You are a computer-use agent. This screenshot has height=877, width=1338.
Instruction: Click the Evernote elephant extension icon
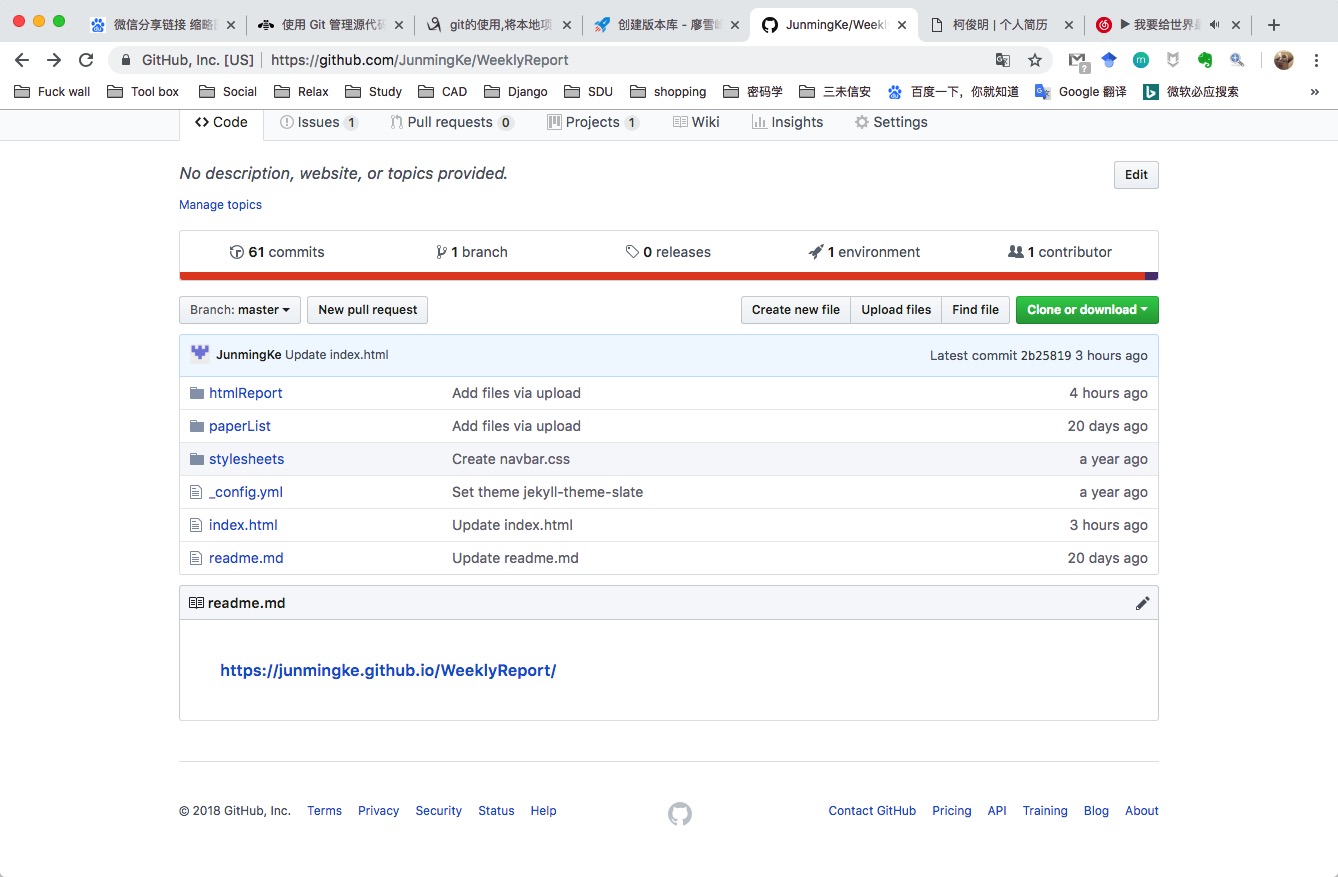(x=1205, y=60)
